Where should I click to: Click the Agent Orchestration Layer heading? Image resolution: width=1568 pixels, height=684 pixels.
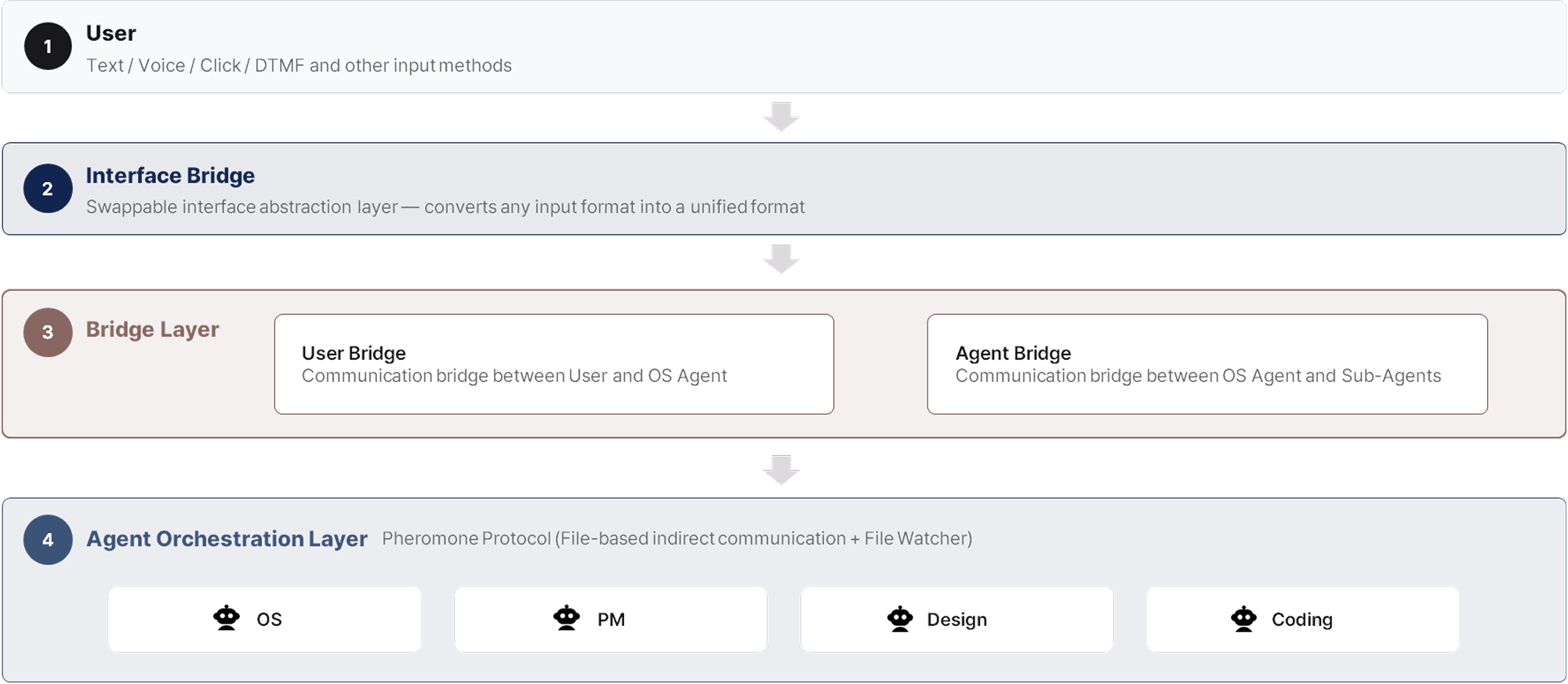[x=227, y=539]
